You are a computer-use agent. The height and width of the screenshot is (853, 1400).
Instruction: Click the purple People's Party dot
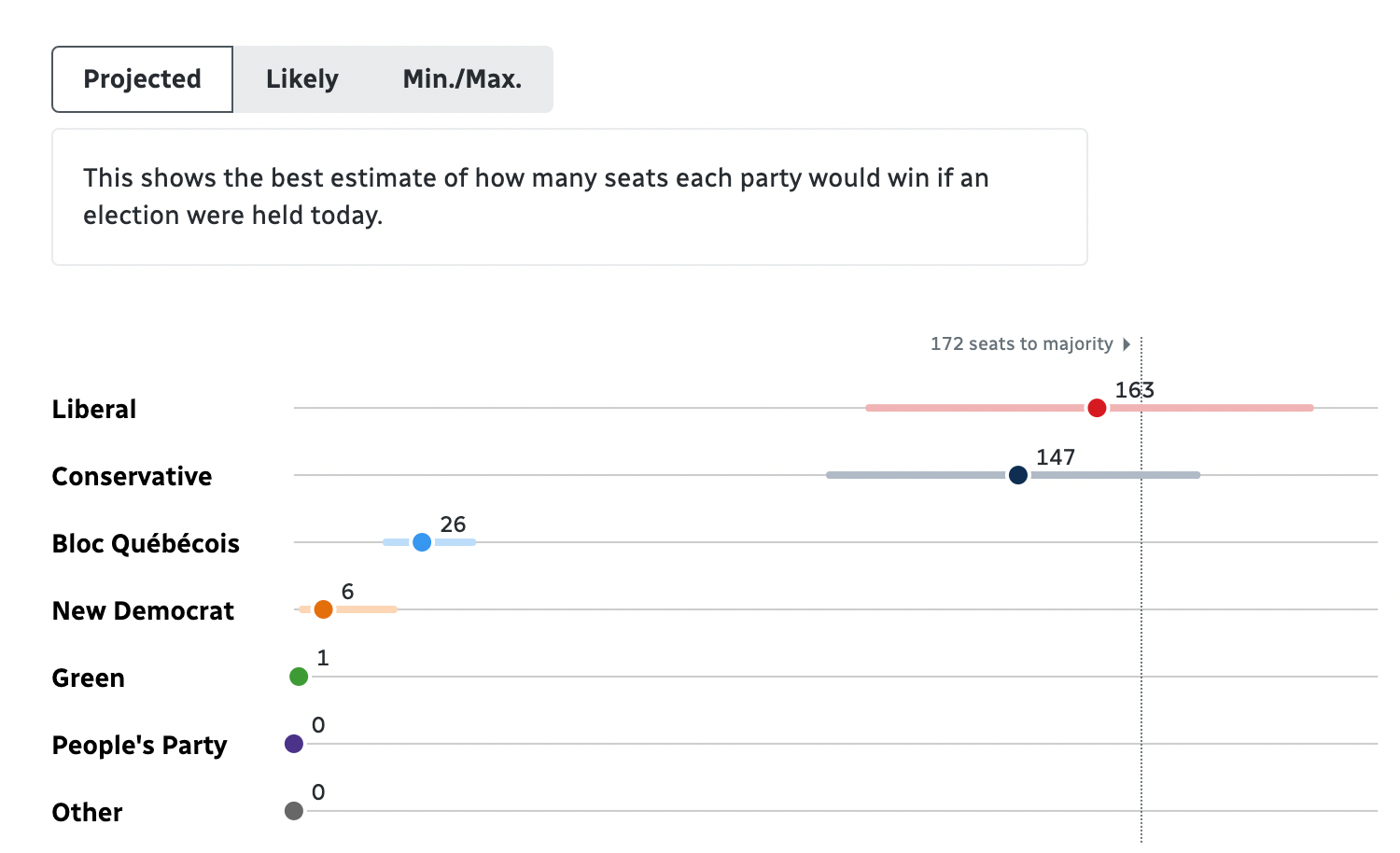pyautogui.click(x=294, y=744)
